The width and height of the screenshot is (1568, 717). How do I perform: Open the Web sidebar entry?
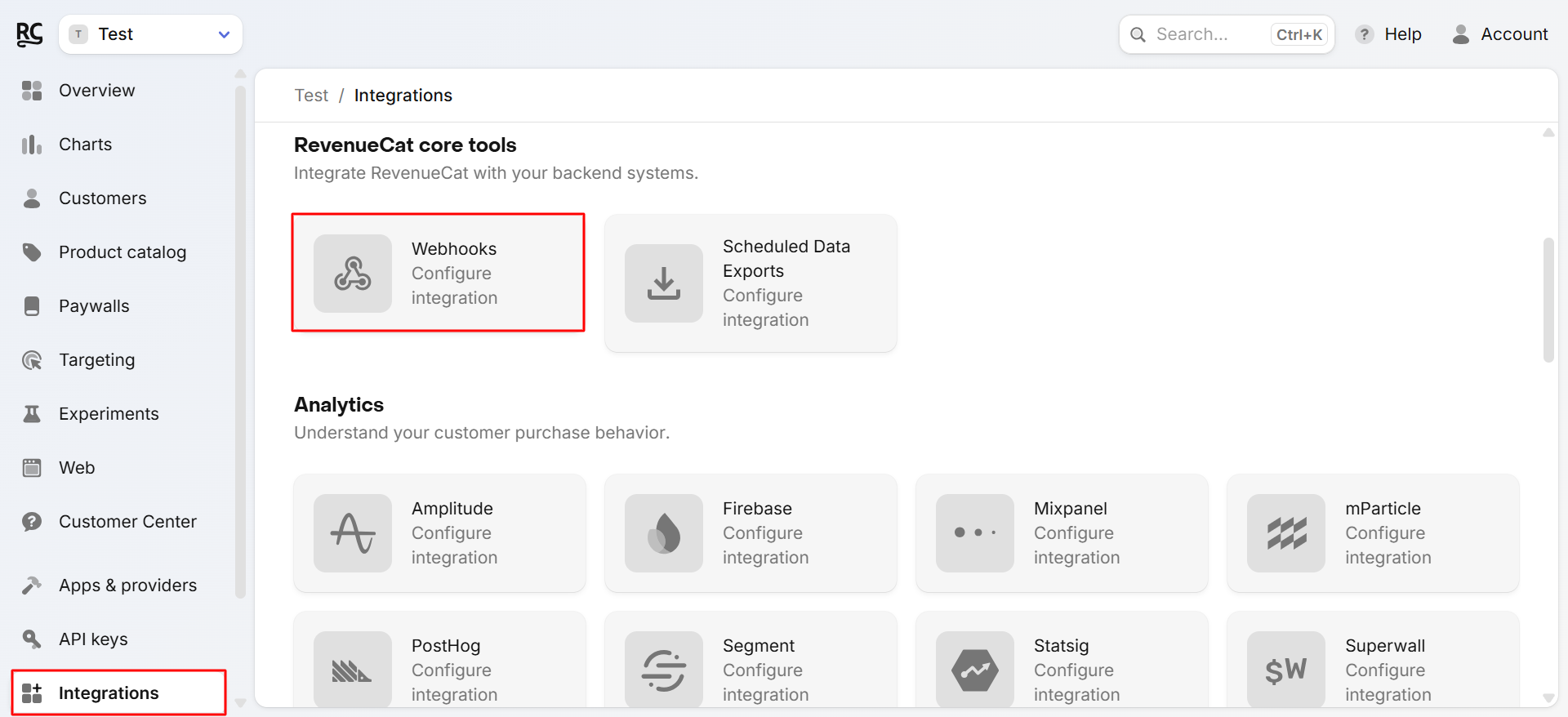[77, 468]
